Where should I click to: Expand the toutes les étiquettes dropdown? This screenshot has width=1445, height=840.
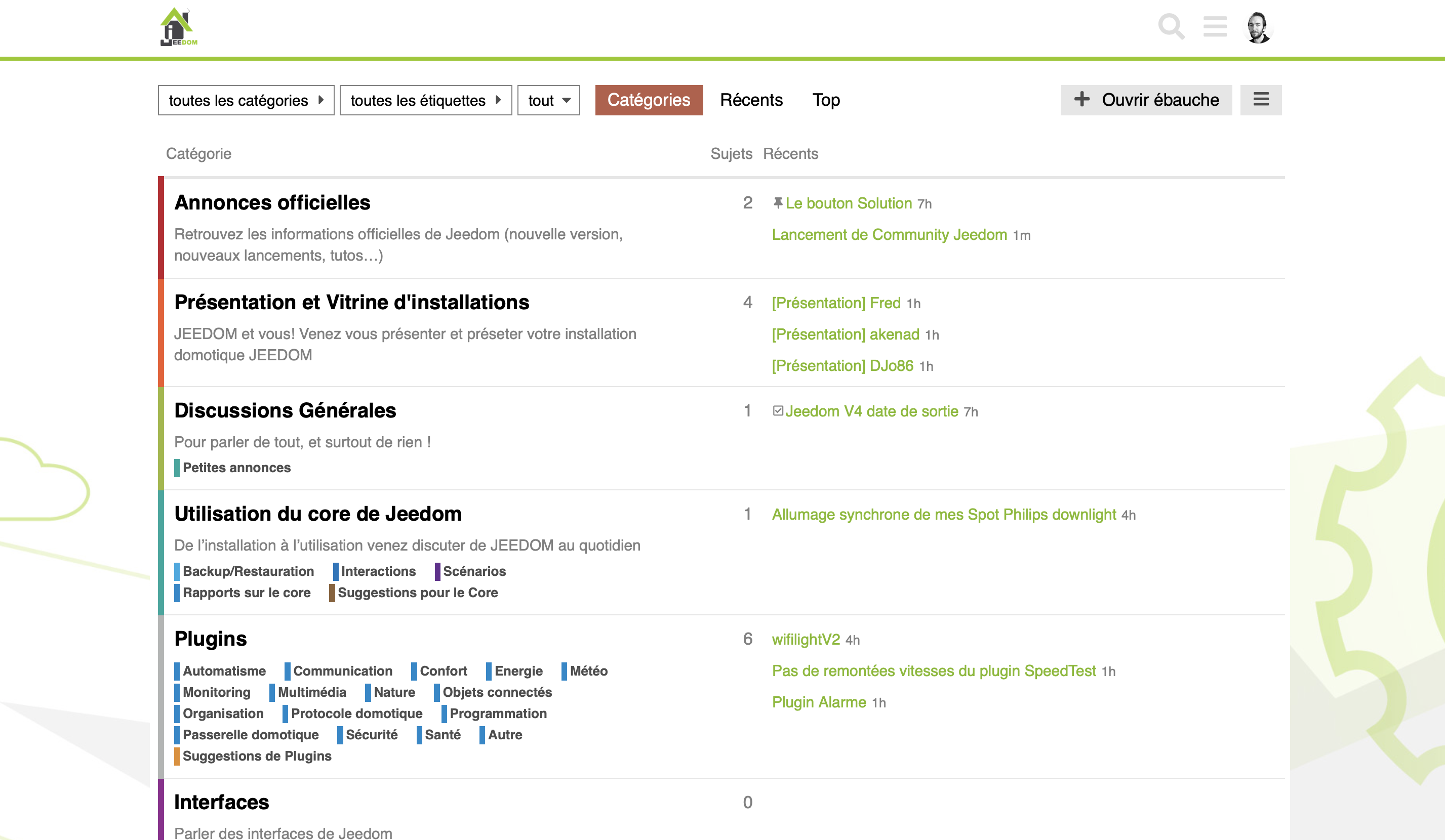click(425, 100)
